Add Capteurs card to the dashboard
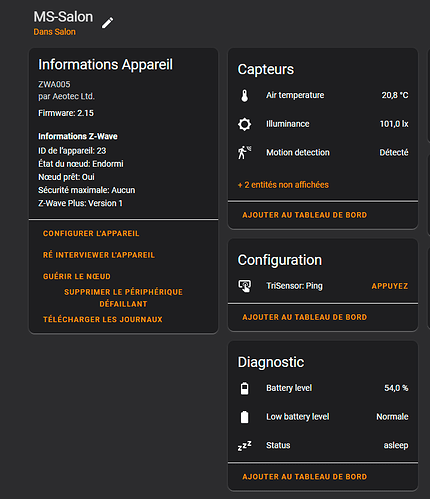This screenshot has width=430, height=499. click(x=305, y=215)
